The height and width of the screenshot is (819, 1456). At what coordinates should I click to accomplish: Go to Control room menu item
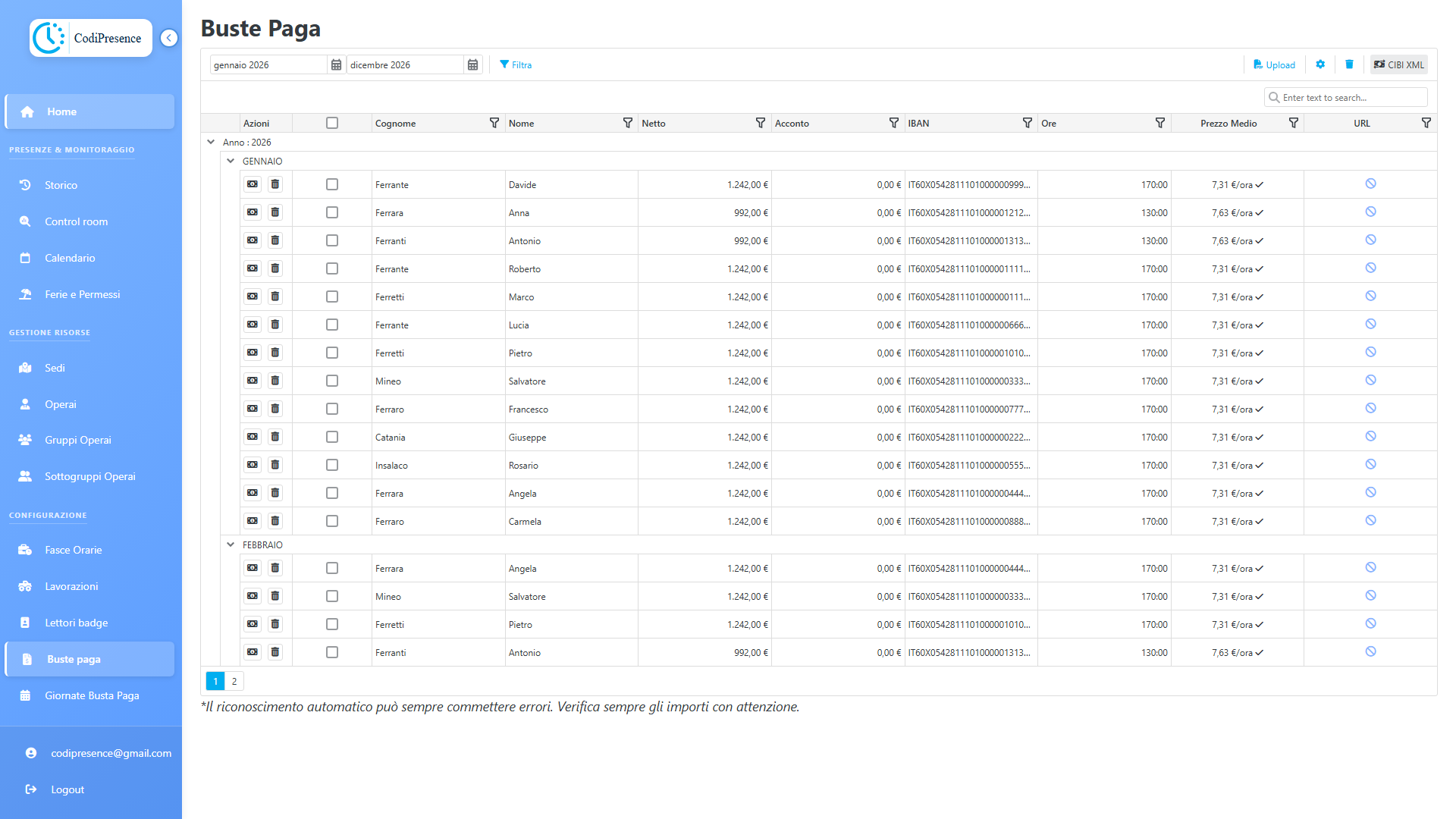tap(76, 221)
